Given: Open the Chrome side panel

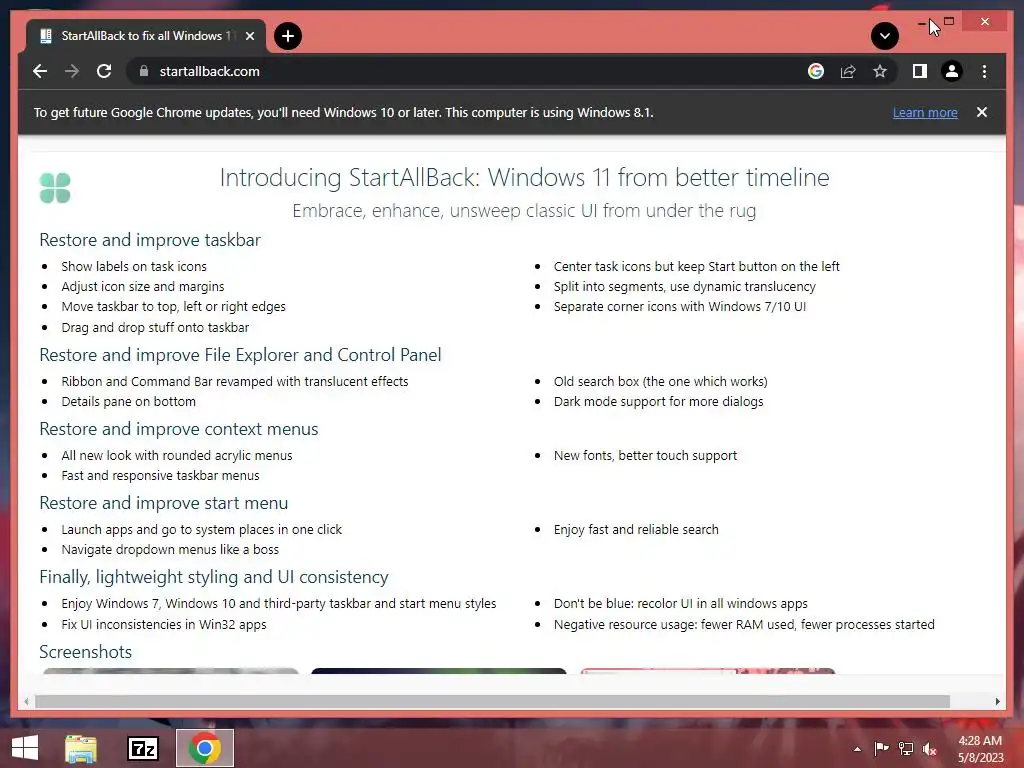Looking at the screenshot, I should tap(920, 71).
